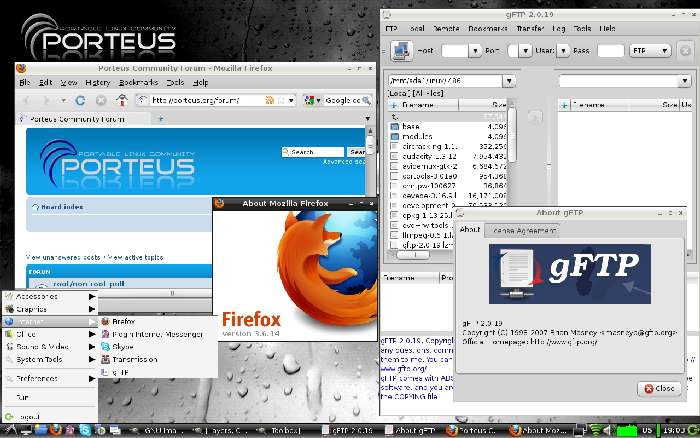
Task: Expand the local directory path dropdown
Action: [x=509, y=81]
